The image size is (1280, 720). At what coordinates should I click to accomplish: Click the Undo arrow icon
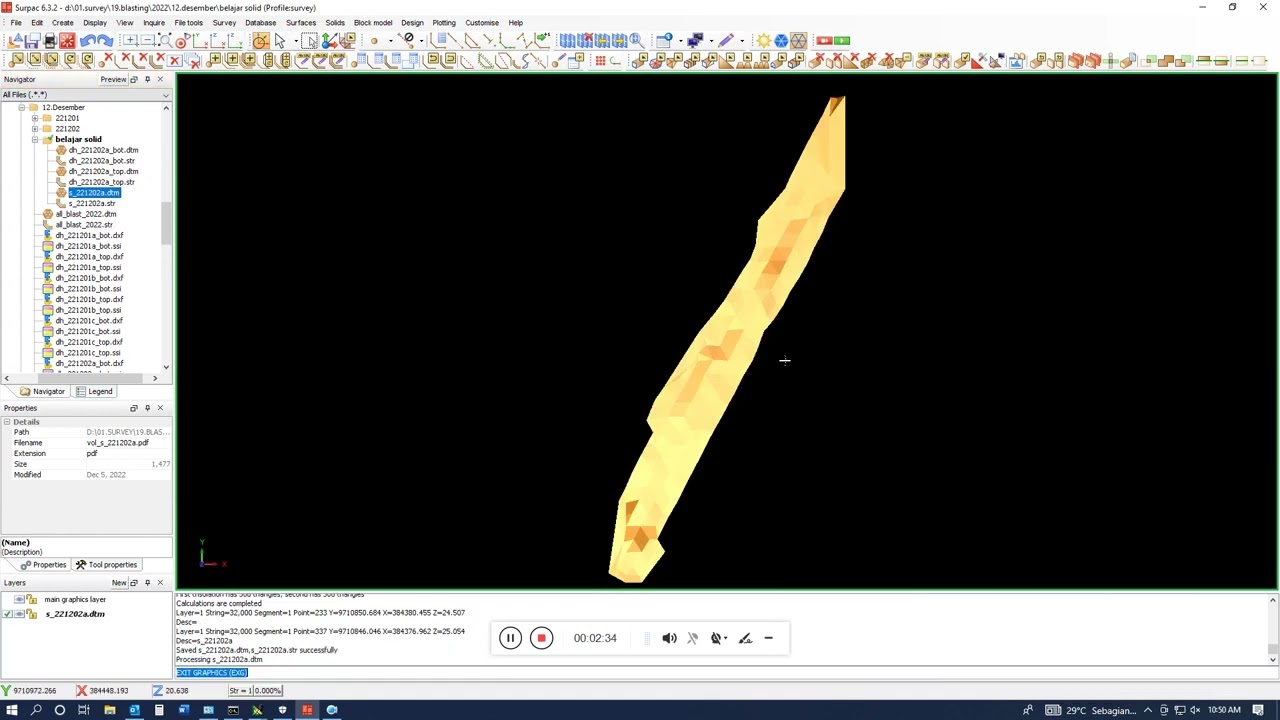point(88,40)
